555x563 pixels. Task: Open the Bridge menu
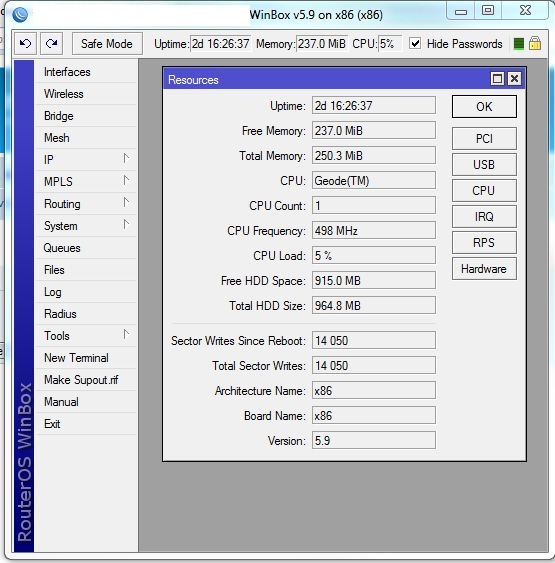[86, 116]
